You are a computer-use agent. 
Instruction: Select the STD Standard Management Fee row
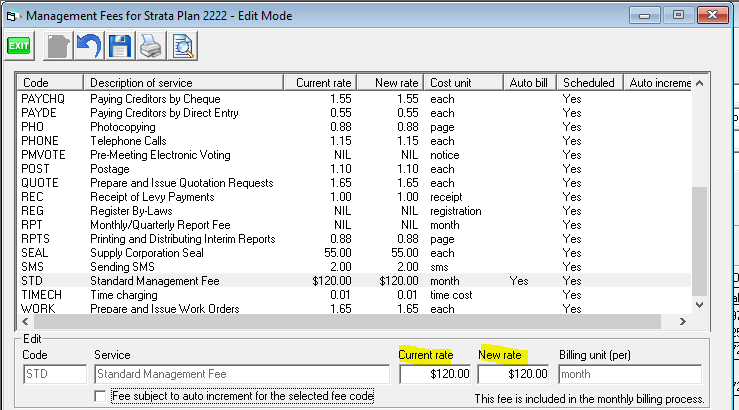coord(354,281)
